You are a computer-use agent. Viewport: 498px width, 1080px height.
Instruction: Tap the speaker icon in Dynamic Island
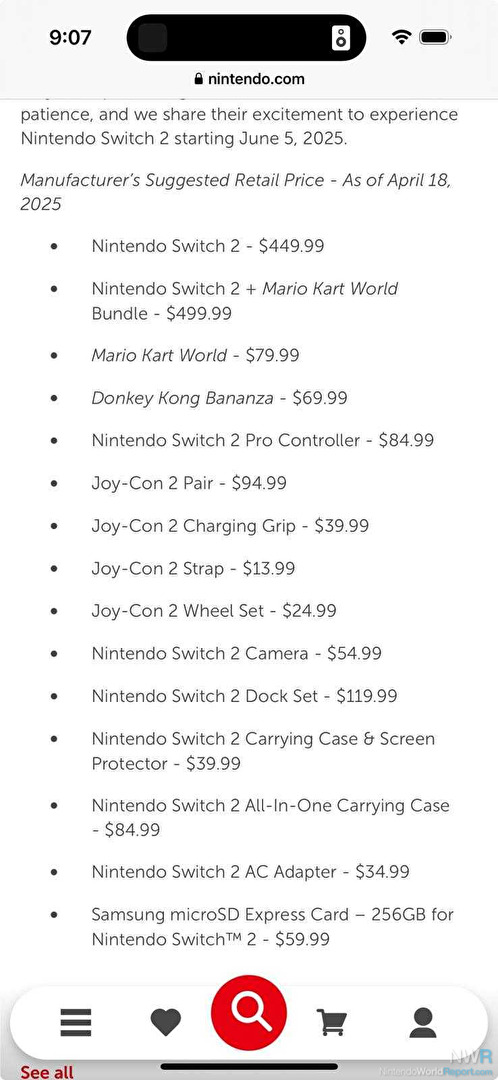340,38
